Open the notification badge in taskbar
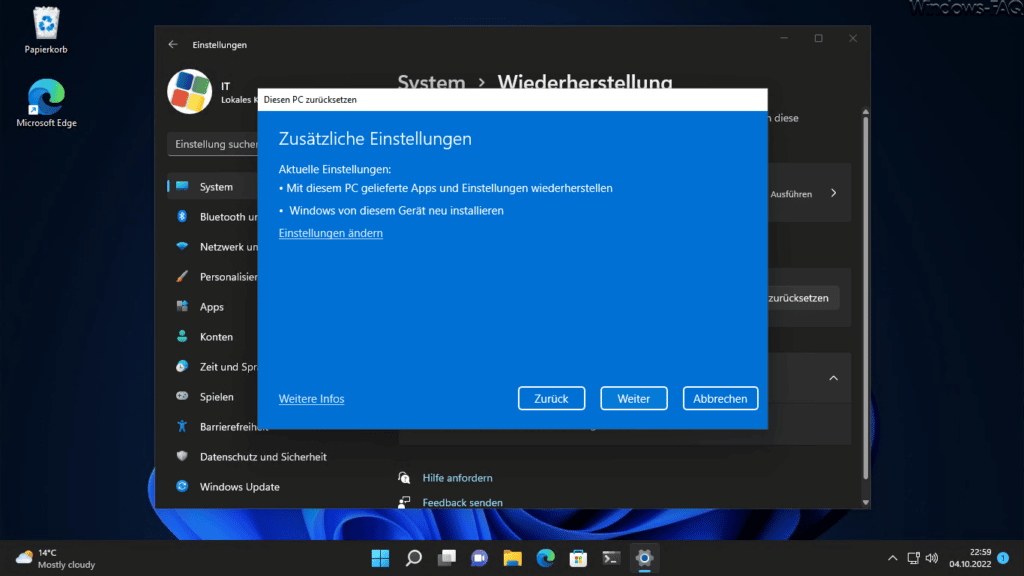 pos(1003,558)
